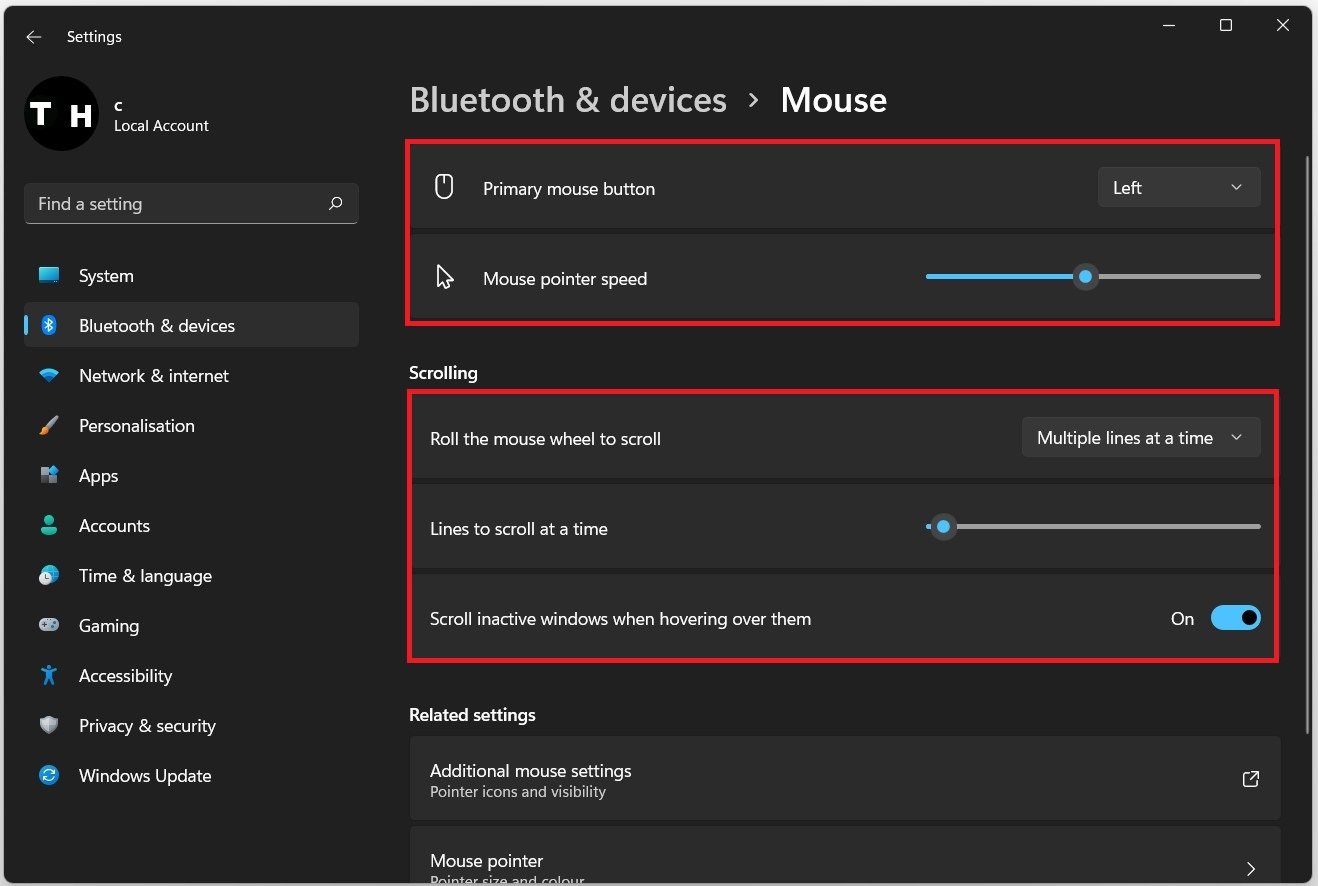Click the Personalisation paintbrush icon
The height and width of the screenshot is (886, 1318).
[x=49, y=426]
